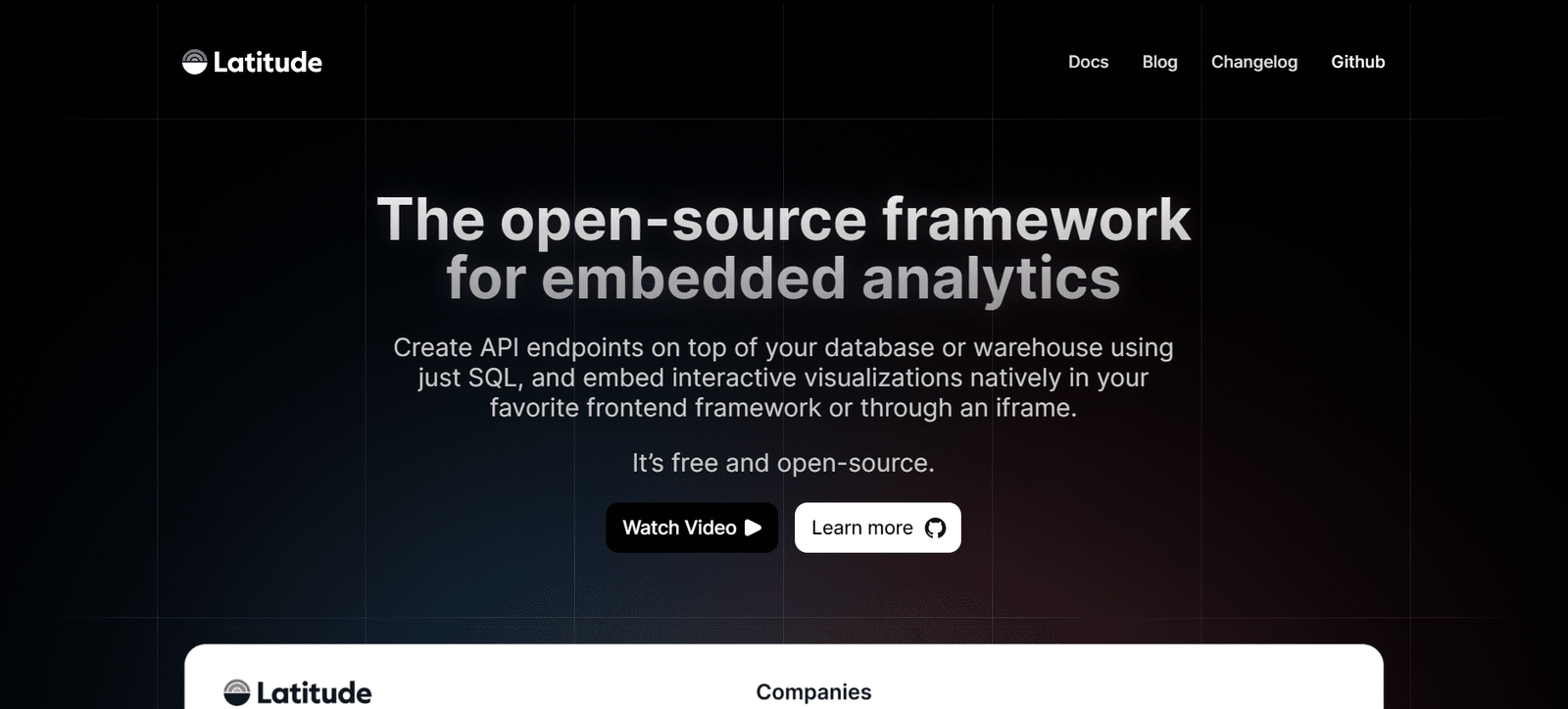Click the 'just SQL, and embed' description line
The width and height of the screenshot is (1568, 709).
[x=783, y=378]
